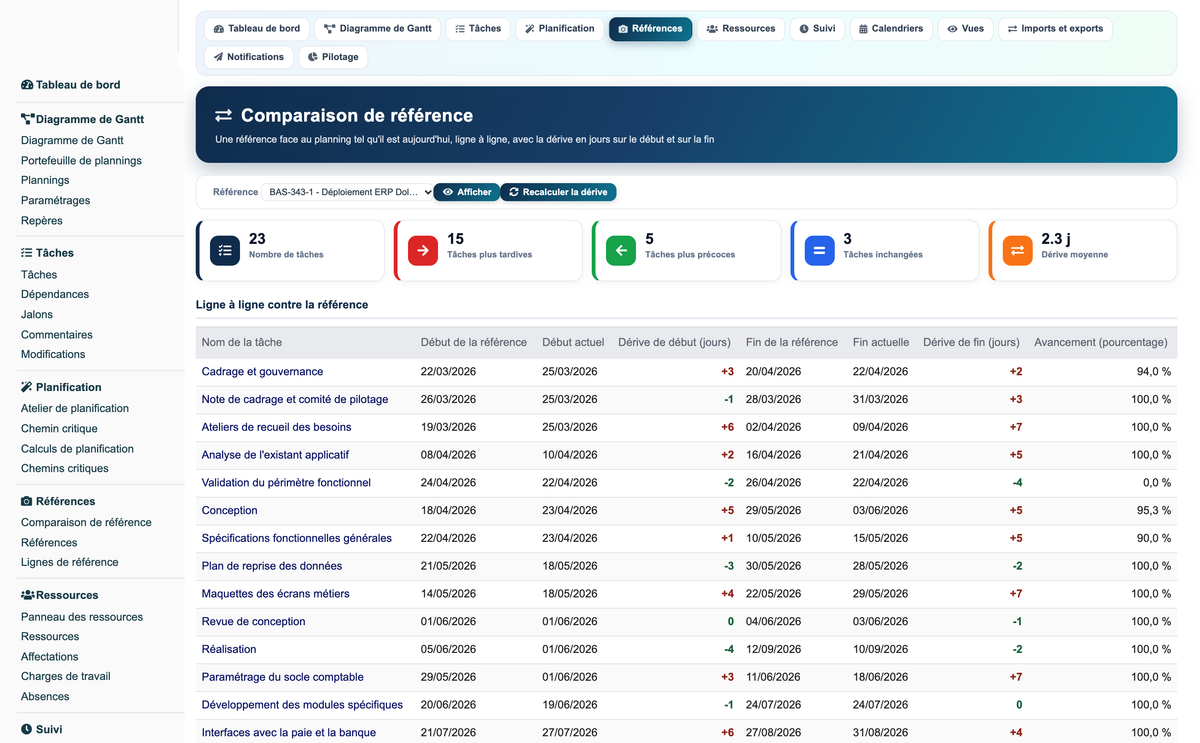Open Modifications in the sidebar

point(53,354)
